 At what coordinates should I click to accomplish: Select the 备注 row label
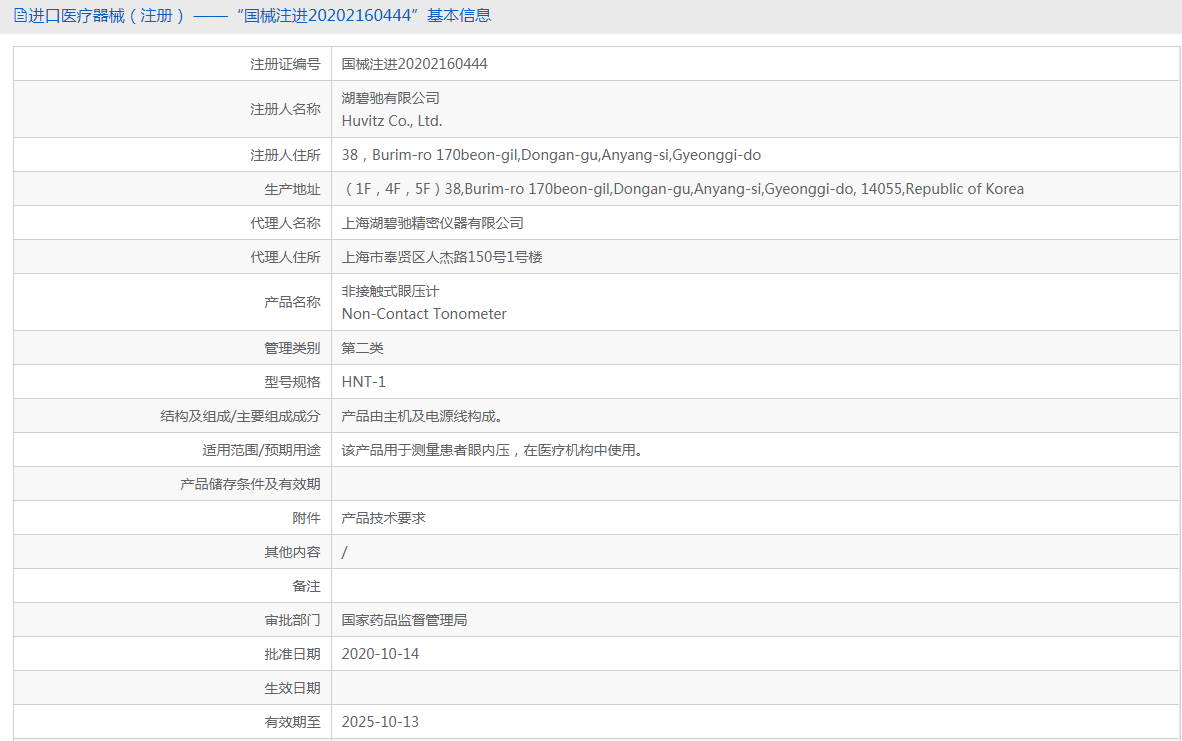pos(306,586)
